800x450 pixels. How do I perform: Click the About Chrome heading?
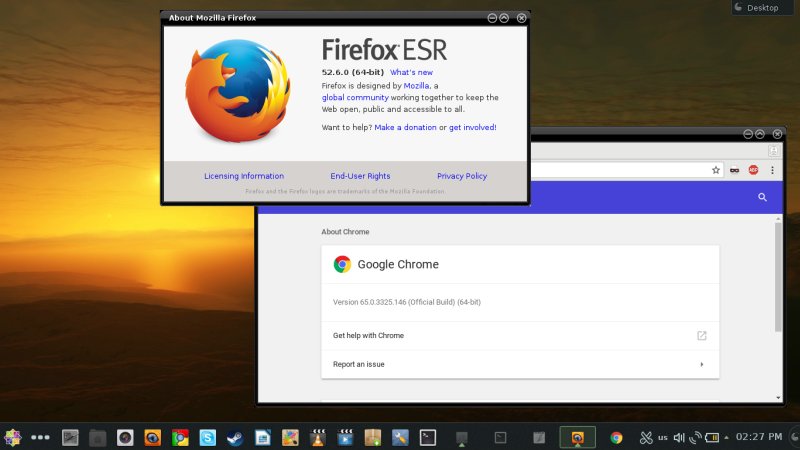(x=345, y=232)
